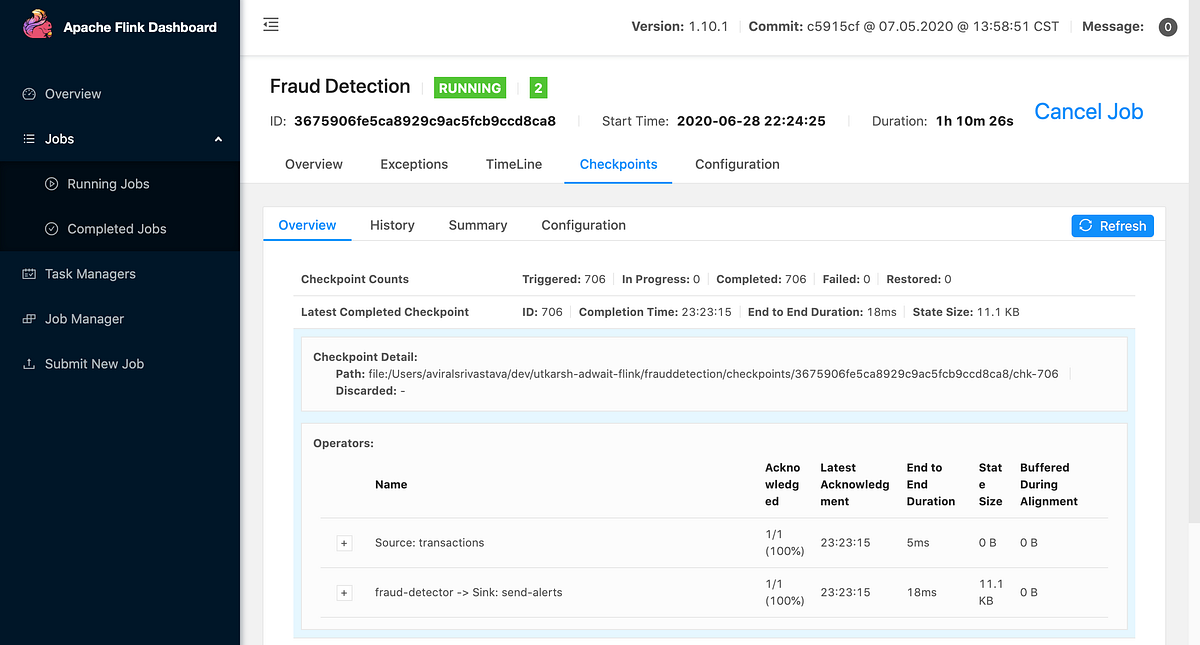Open the checkpoint History sub-tab
Image resolution: width=1200 pixels, height=645 pixels.
(x=392, y=225)
